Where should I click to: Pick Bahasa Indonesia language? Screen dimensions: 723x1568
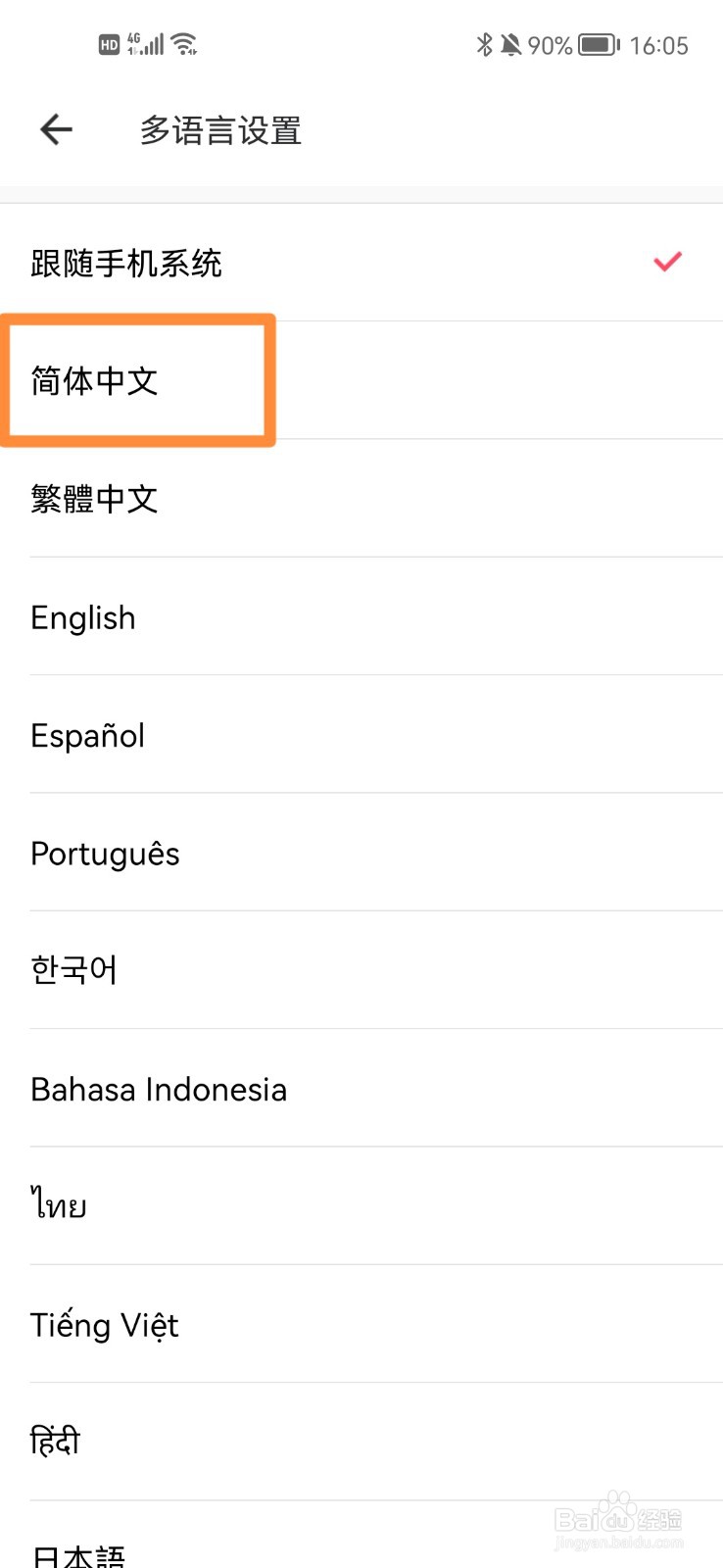tap(159, 1089)
